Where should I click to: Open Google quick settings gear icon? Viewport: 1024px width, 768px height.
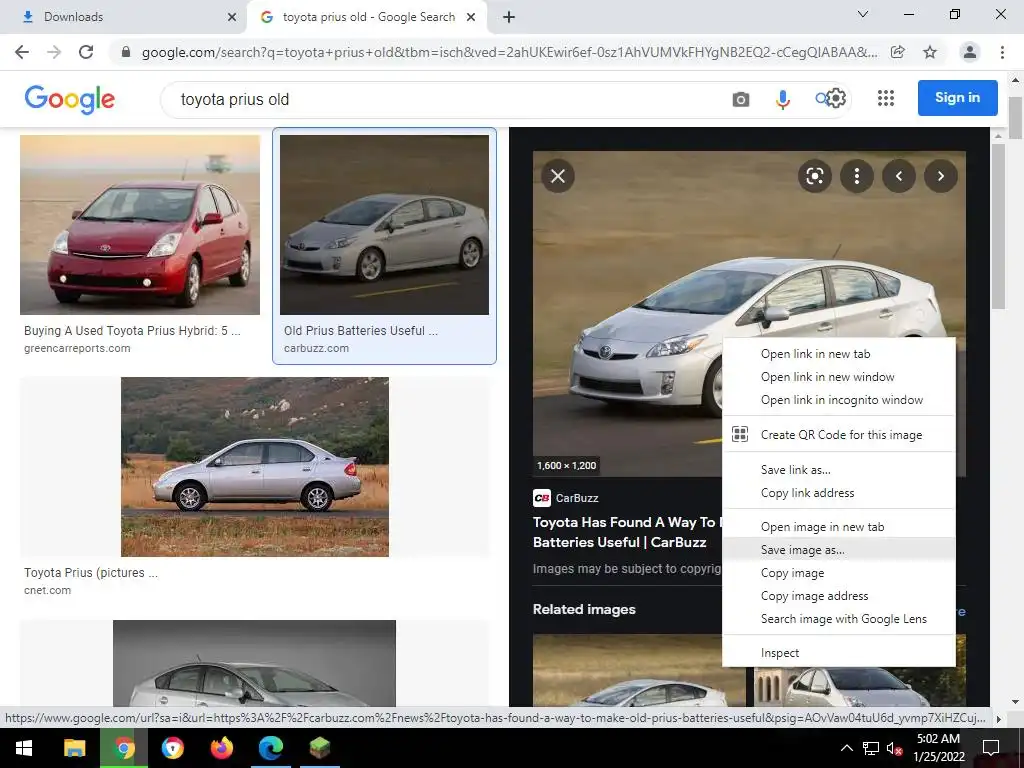click(836, 99)
